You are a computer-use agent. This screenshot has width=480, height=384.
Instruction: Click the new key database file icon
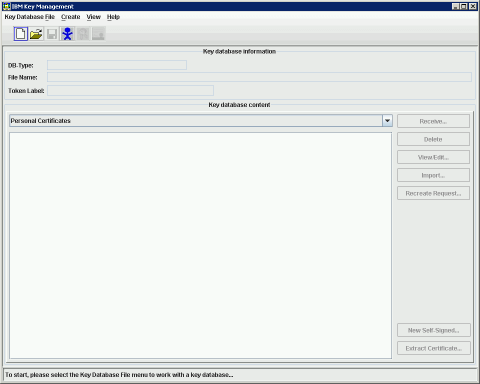pyautogui.click(x=21, y=34)
